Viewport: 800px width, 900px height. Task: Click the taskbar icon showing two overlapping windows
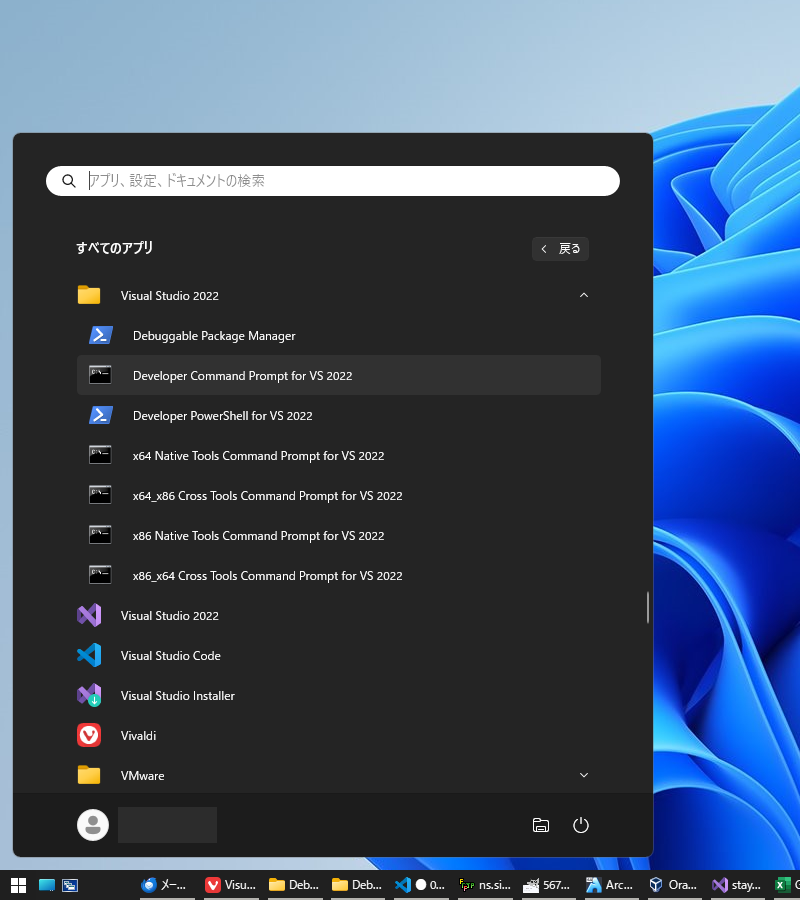[70, 885]
